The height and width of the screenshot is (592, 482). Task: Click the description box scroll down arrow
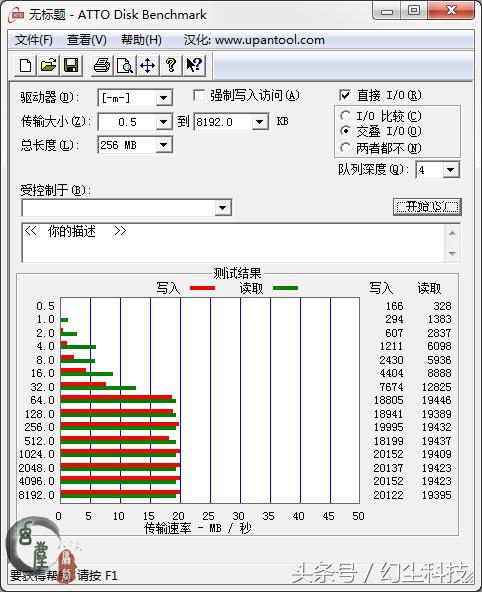(452, 253)
